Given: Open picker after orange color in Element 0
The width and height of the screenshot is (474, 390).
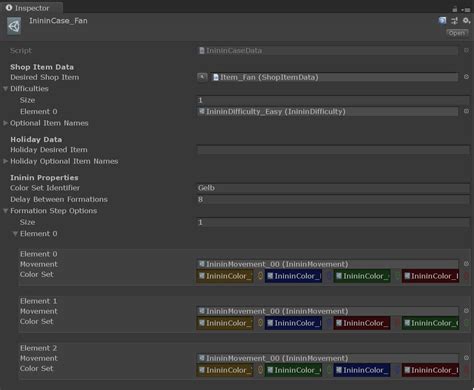Looking at the screenshot, I should [260, 276].
